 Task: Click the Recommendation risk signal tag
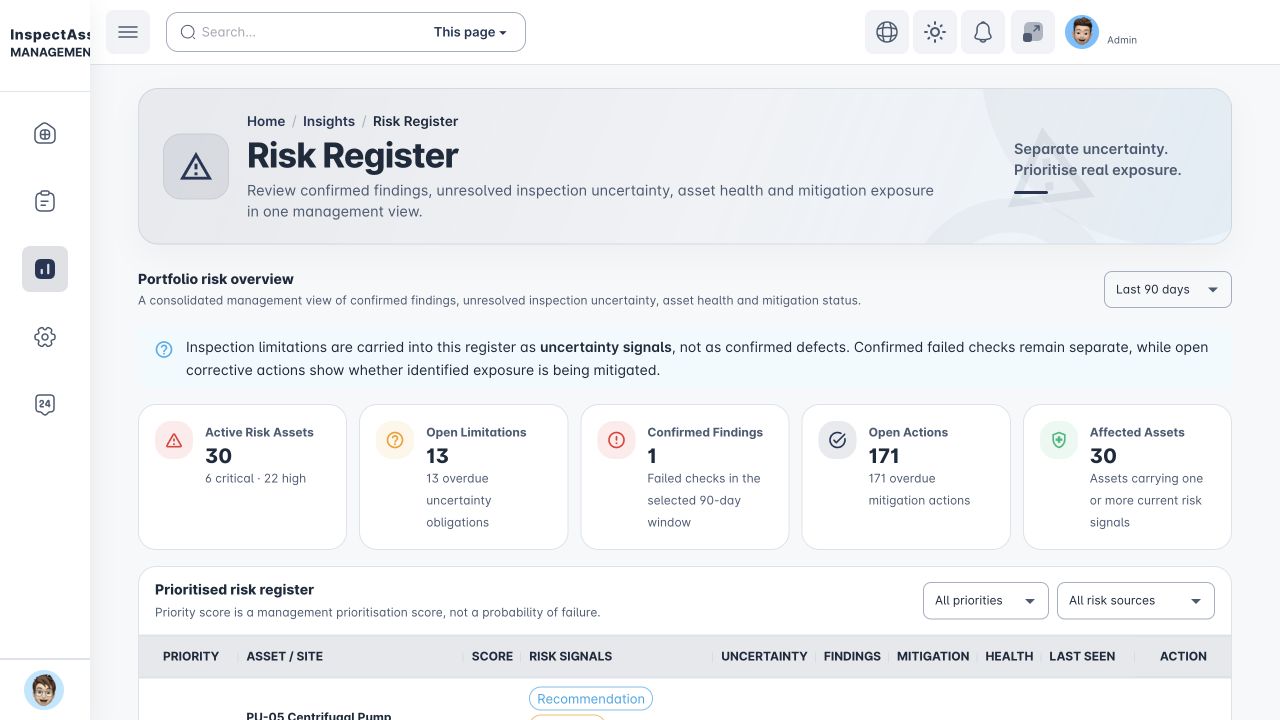coord(591,699)
